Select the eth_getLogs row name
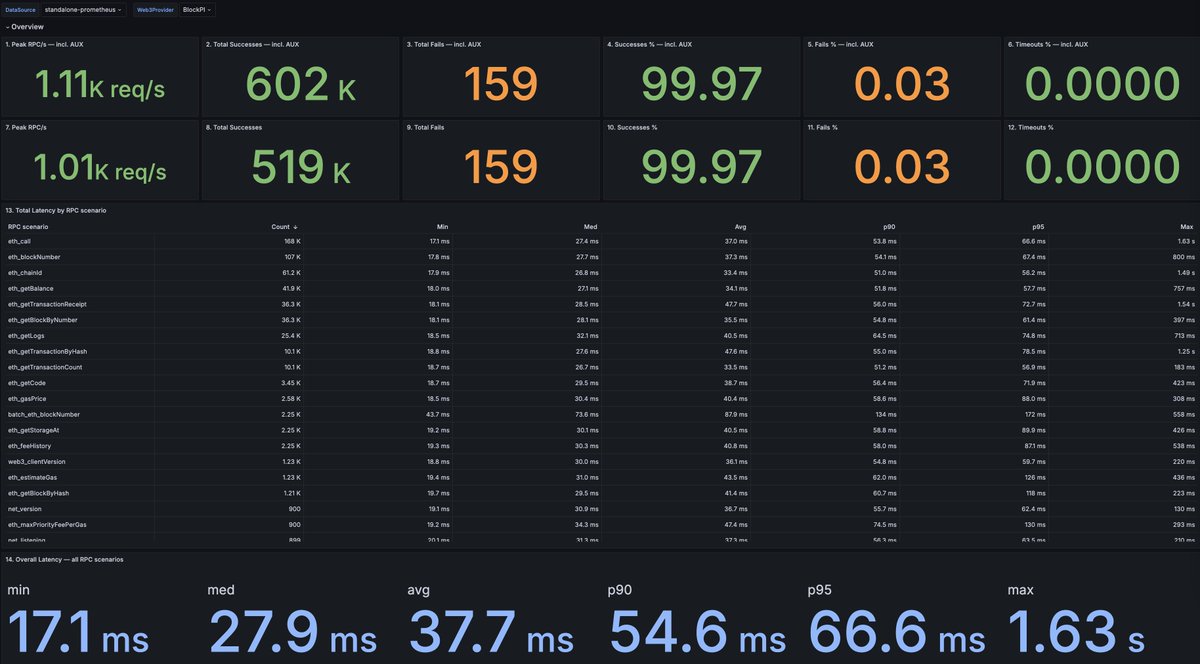This screenshot has height=664, width=1200. tap(24, 336)
